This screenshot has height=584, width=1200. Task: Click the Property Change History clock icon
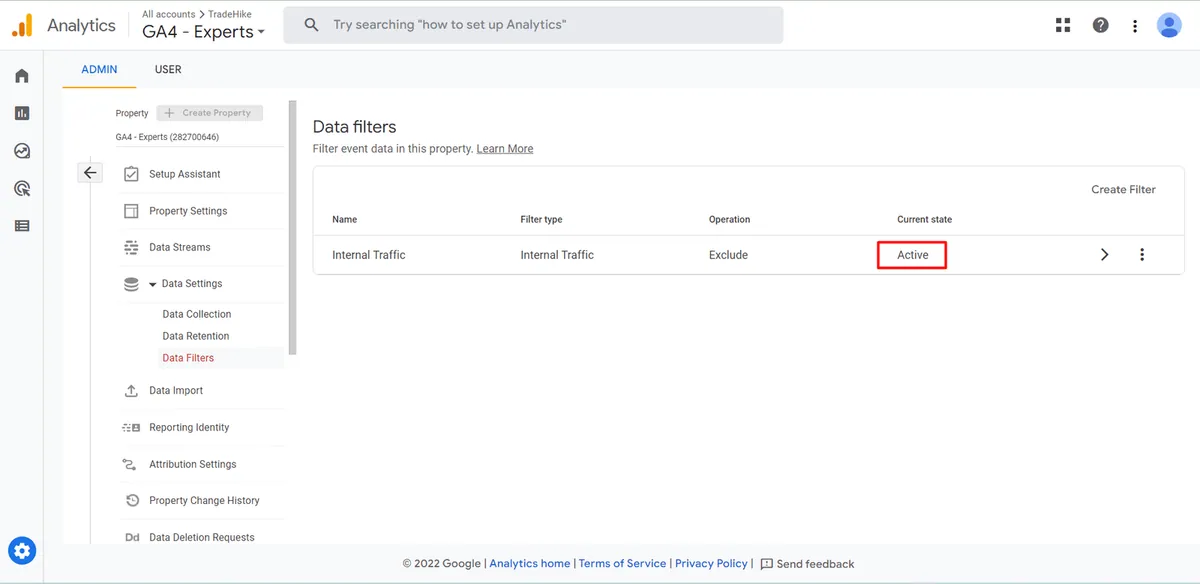coord(131,501)
